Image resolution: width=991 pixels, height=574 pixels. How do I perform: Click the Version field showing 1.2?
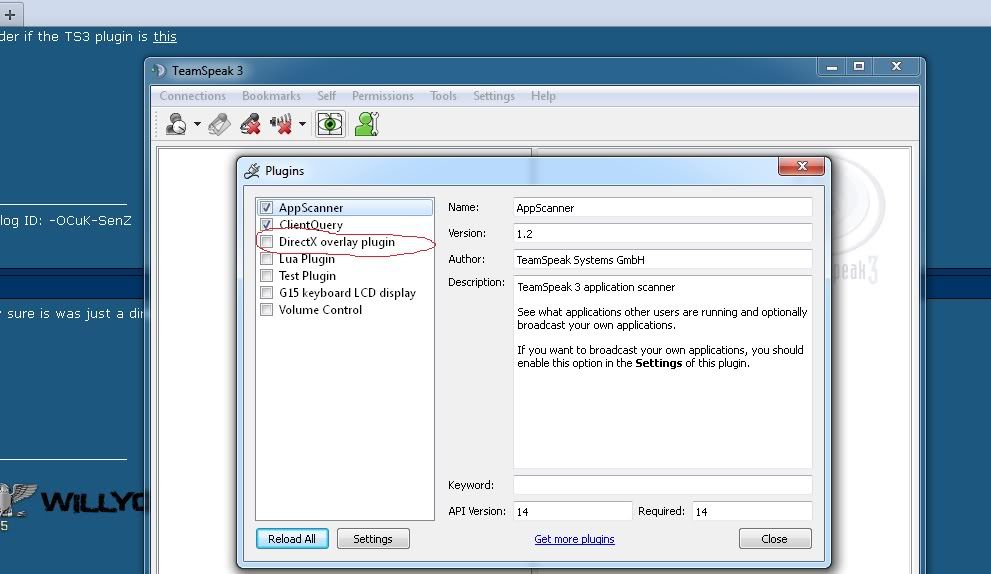pos(662,233)
